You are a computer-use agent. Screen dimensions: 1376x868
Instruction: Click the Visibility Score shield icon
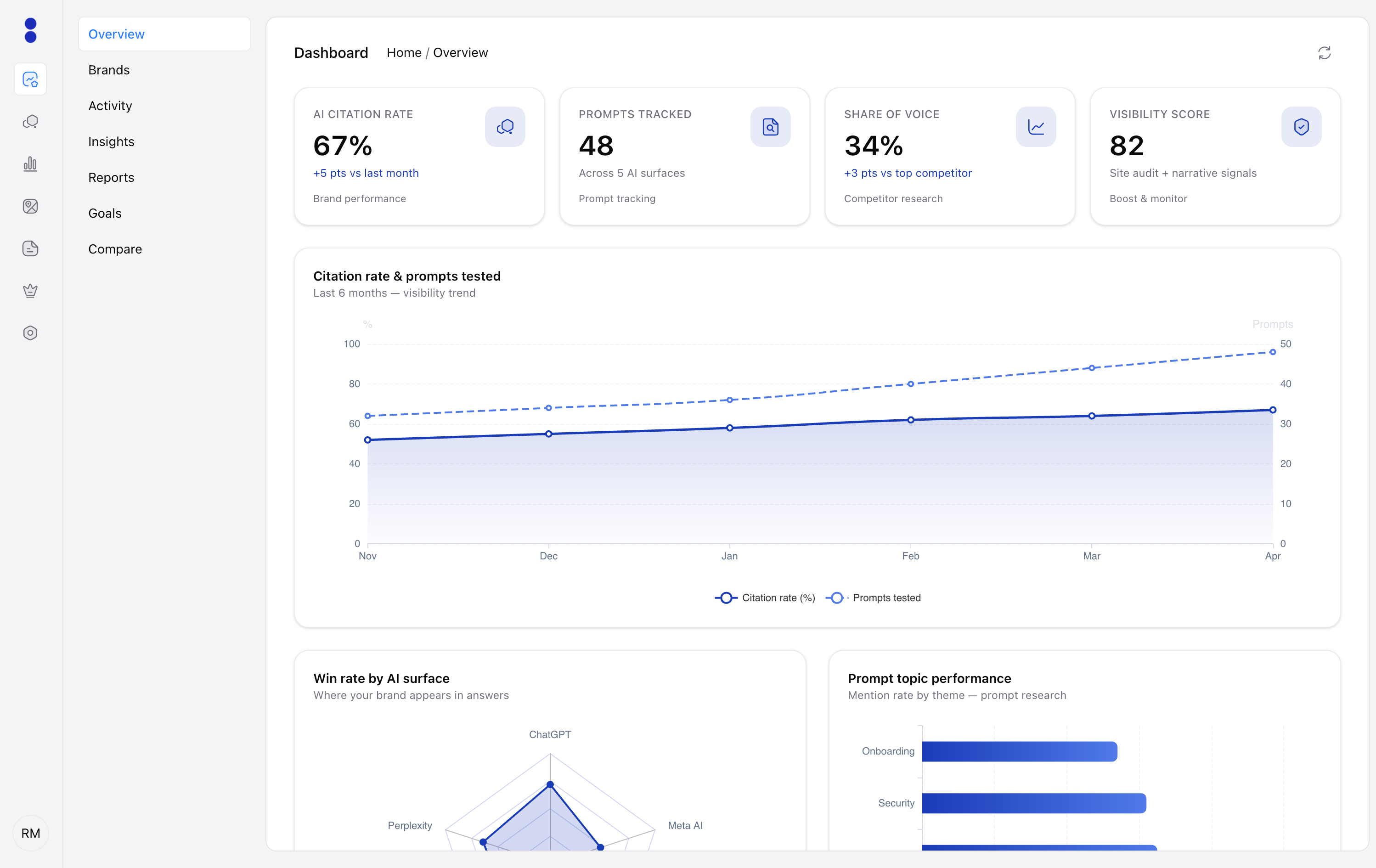tap(1301, 127)
